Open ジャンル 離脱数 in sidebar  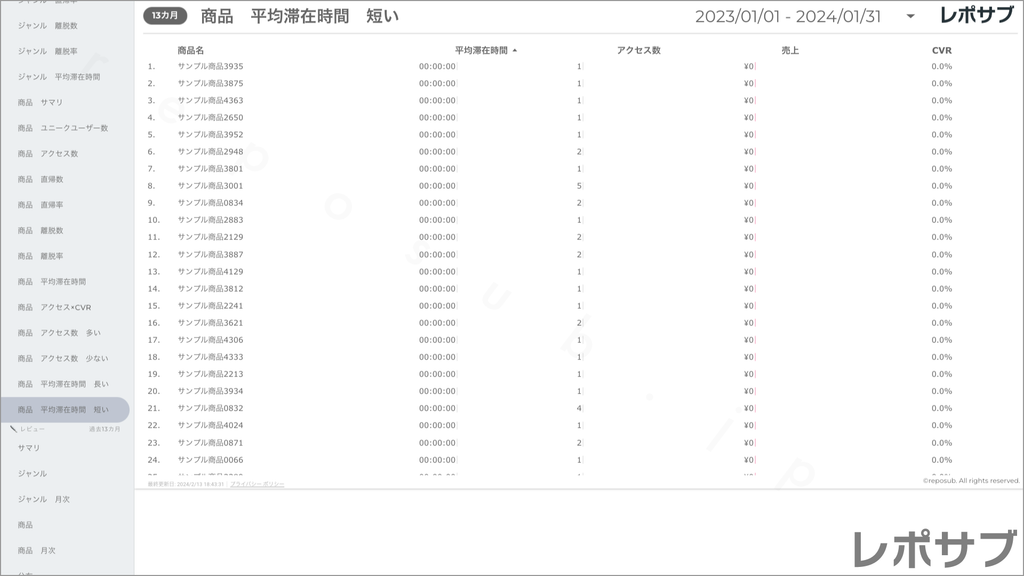(48, 25)
